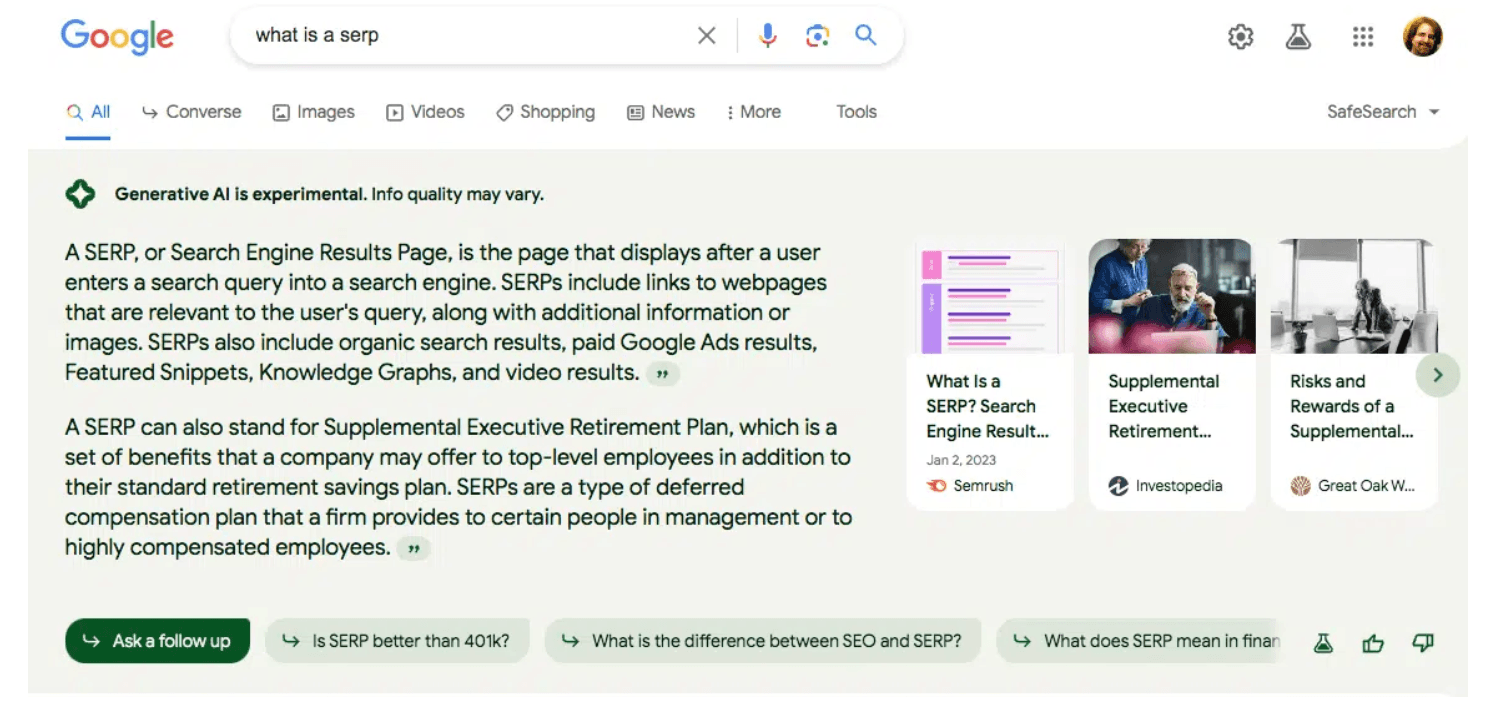Open Search Labs flask icon in header
The width and height of the screenshot is (1504, 716).
[x=1298, y=37]
